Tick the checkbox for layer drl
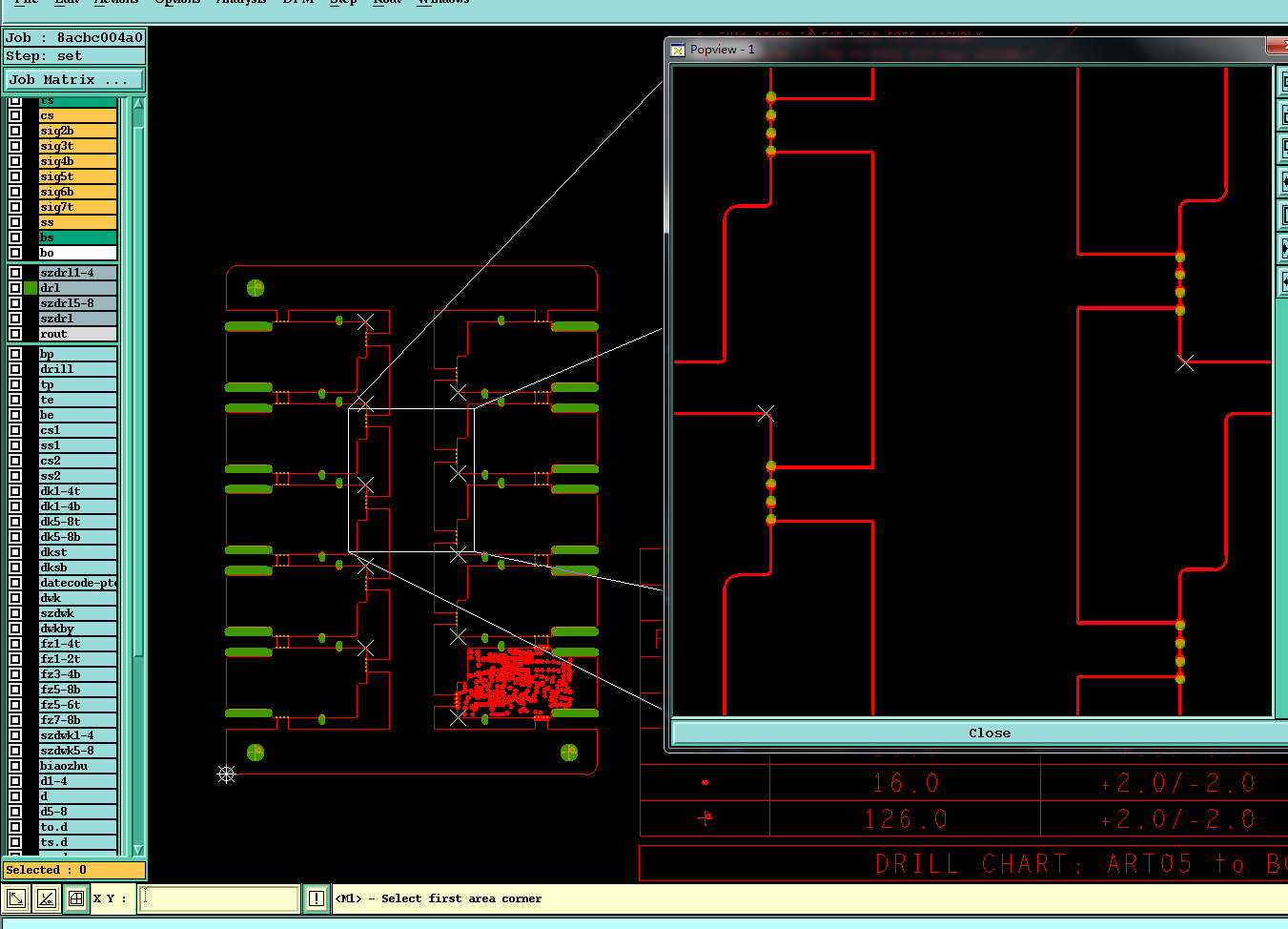 (x=15, y=288)
